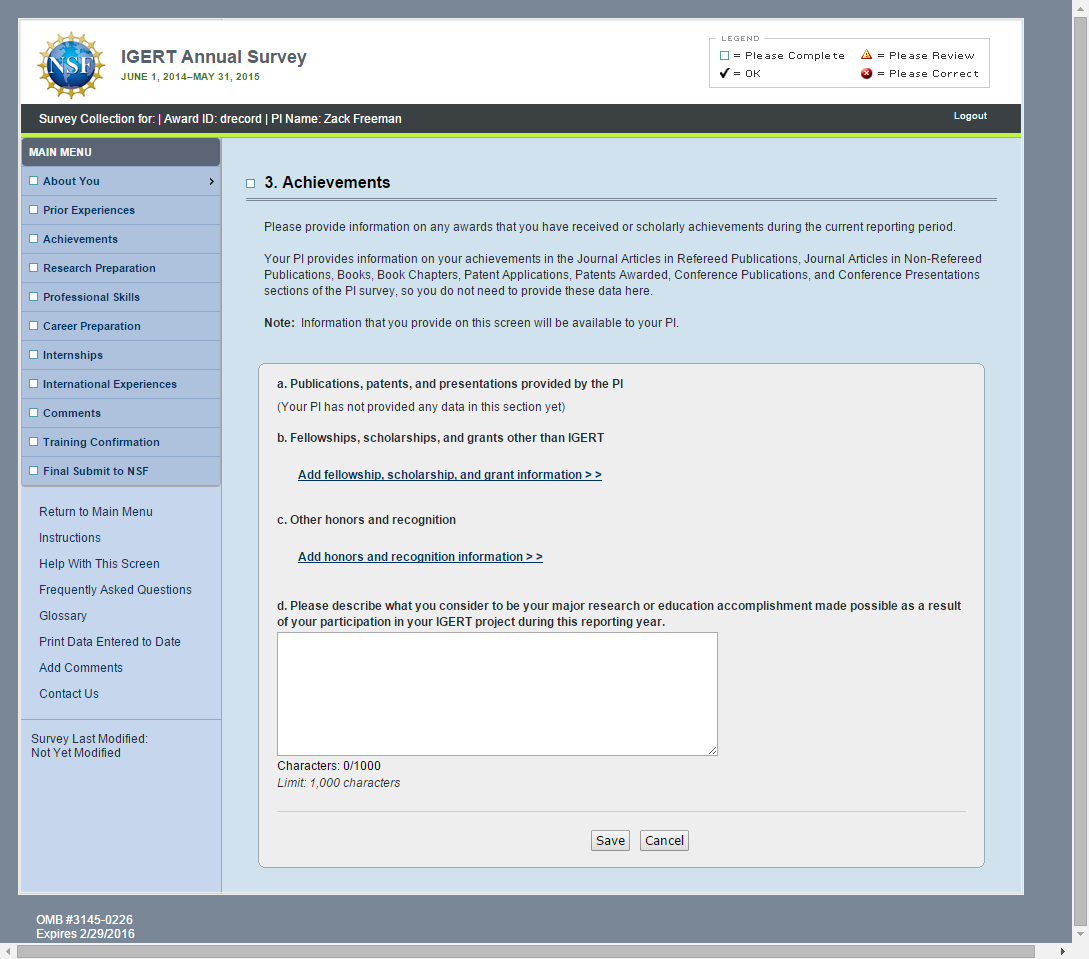
Task: Click the MAIN MENU header
Action: [121, 152]
